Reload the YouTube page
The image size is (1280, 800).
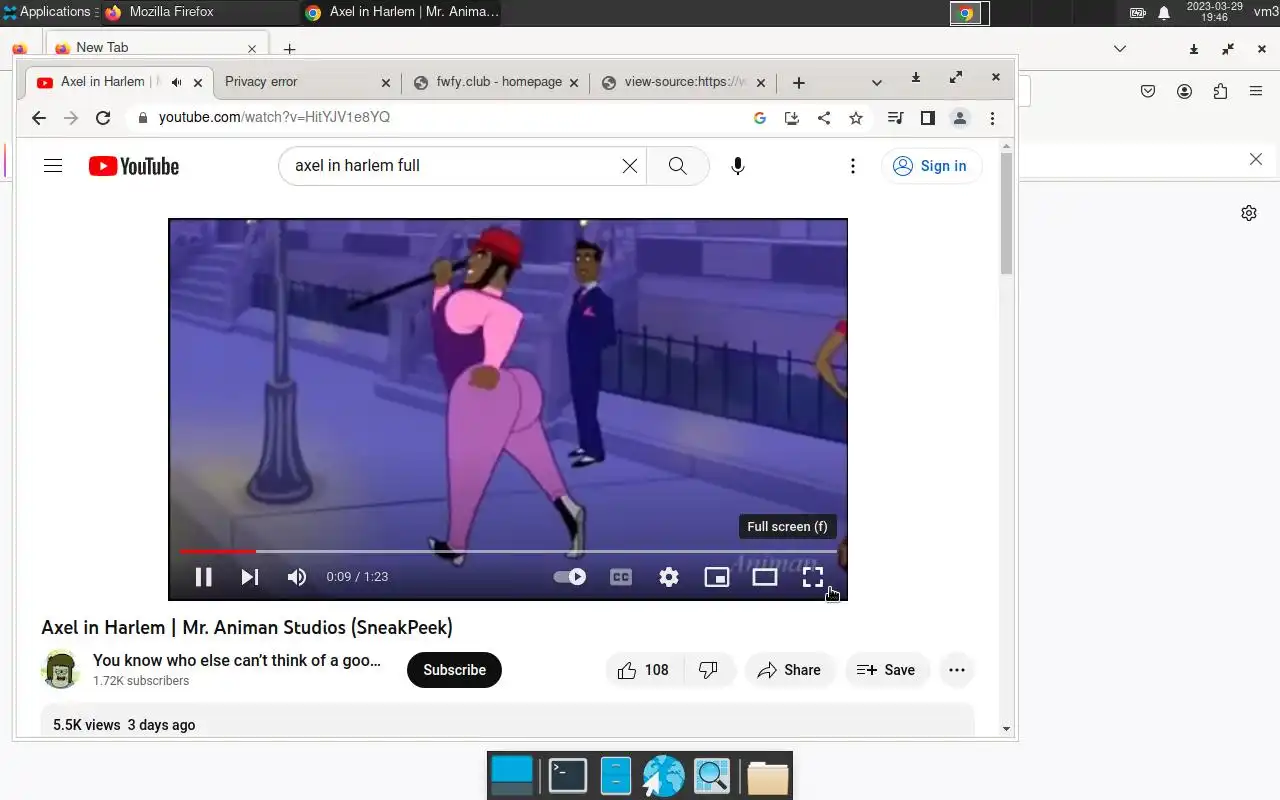tap(103, 118)
